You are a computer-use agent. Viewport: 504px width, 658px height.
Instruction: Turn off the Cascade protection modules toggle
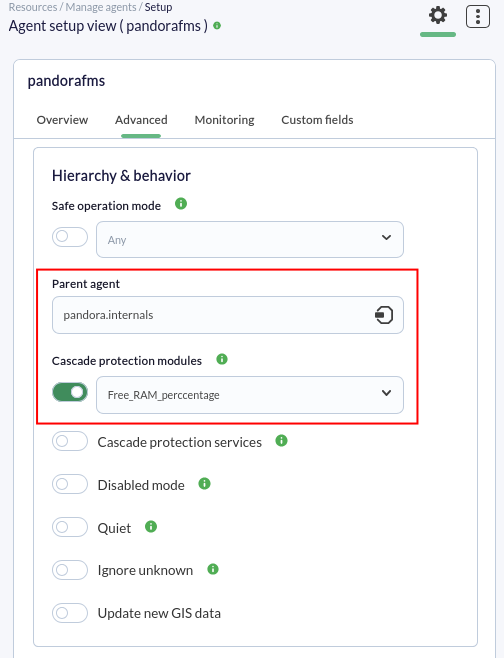coord(70,393)
